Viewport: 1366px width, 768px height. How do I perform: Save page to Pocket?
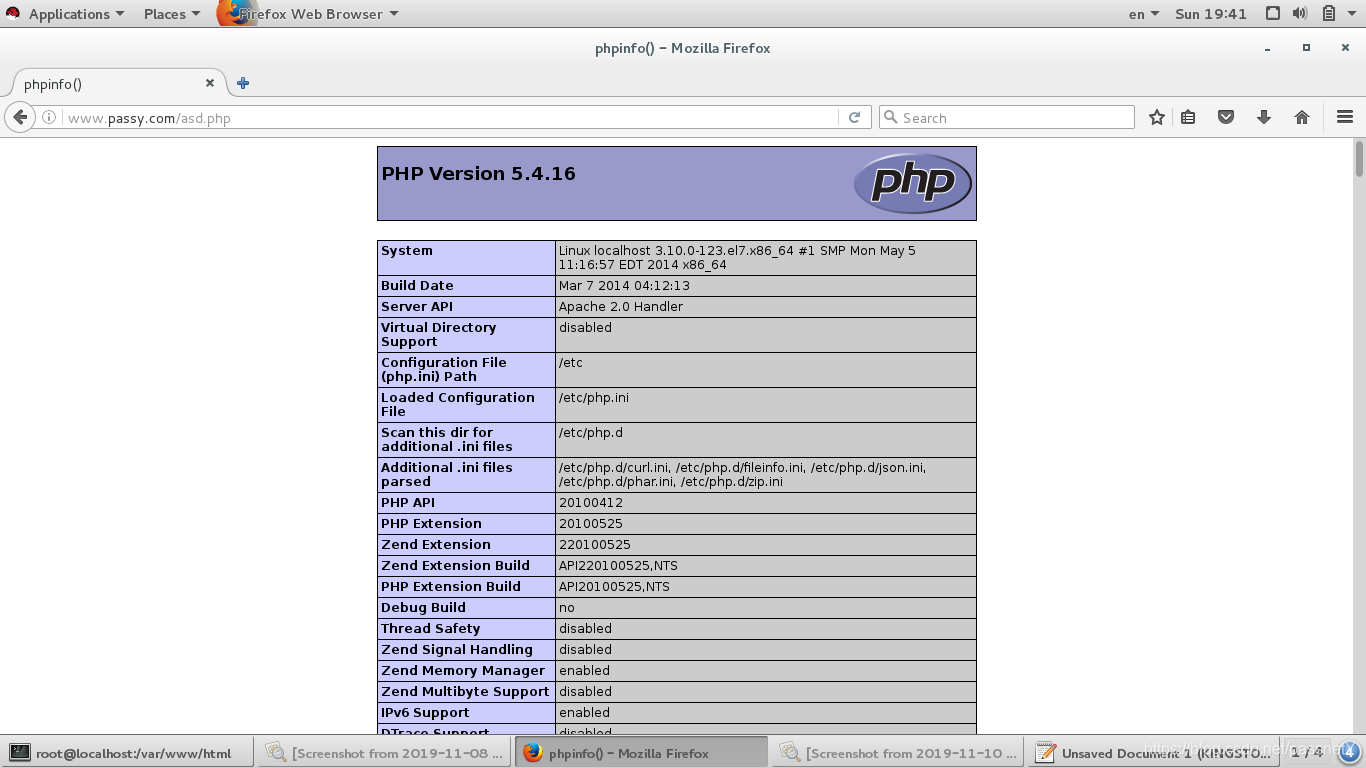(1226, 117)
